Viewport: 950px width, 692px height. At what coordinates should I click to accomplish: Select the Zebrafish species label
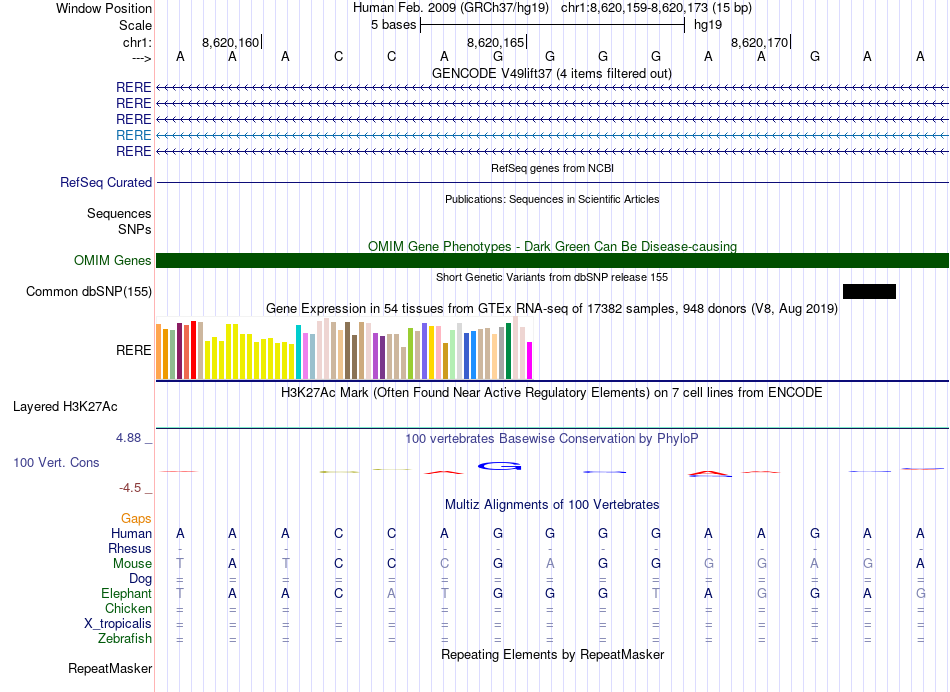click(x=125, y=638)
